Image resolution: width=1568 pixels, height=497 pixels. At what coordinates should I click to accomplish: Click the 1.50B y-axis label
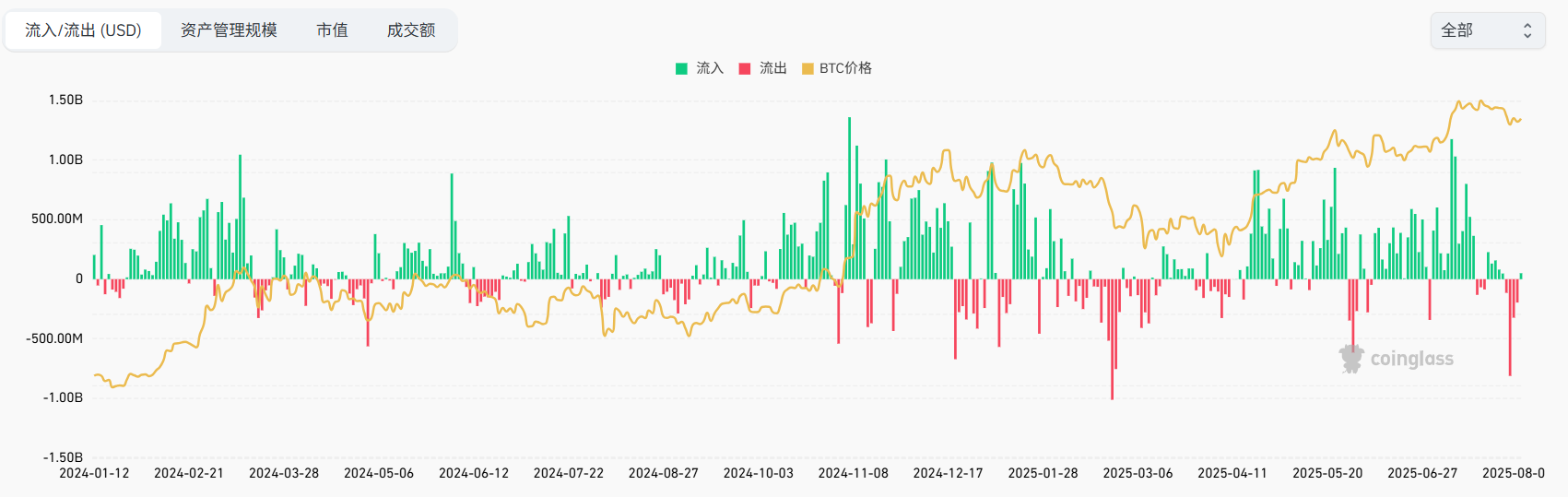65,100
